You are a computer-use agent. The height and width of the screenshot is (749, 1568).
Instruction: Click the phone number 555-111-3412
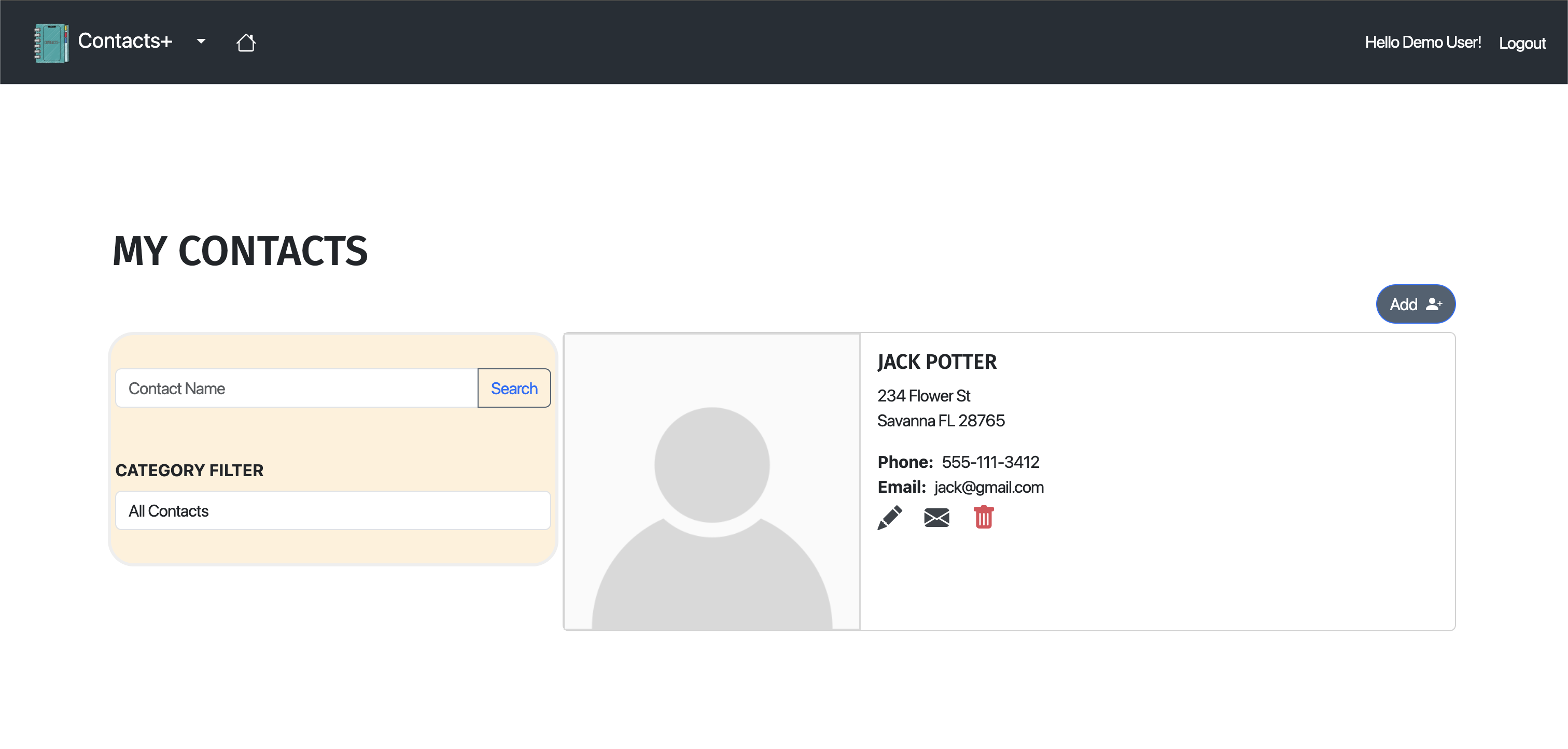(x=990, y=462)
